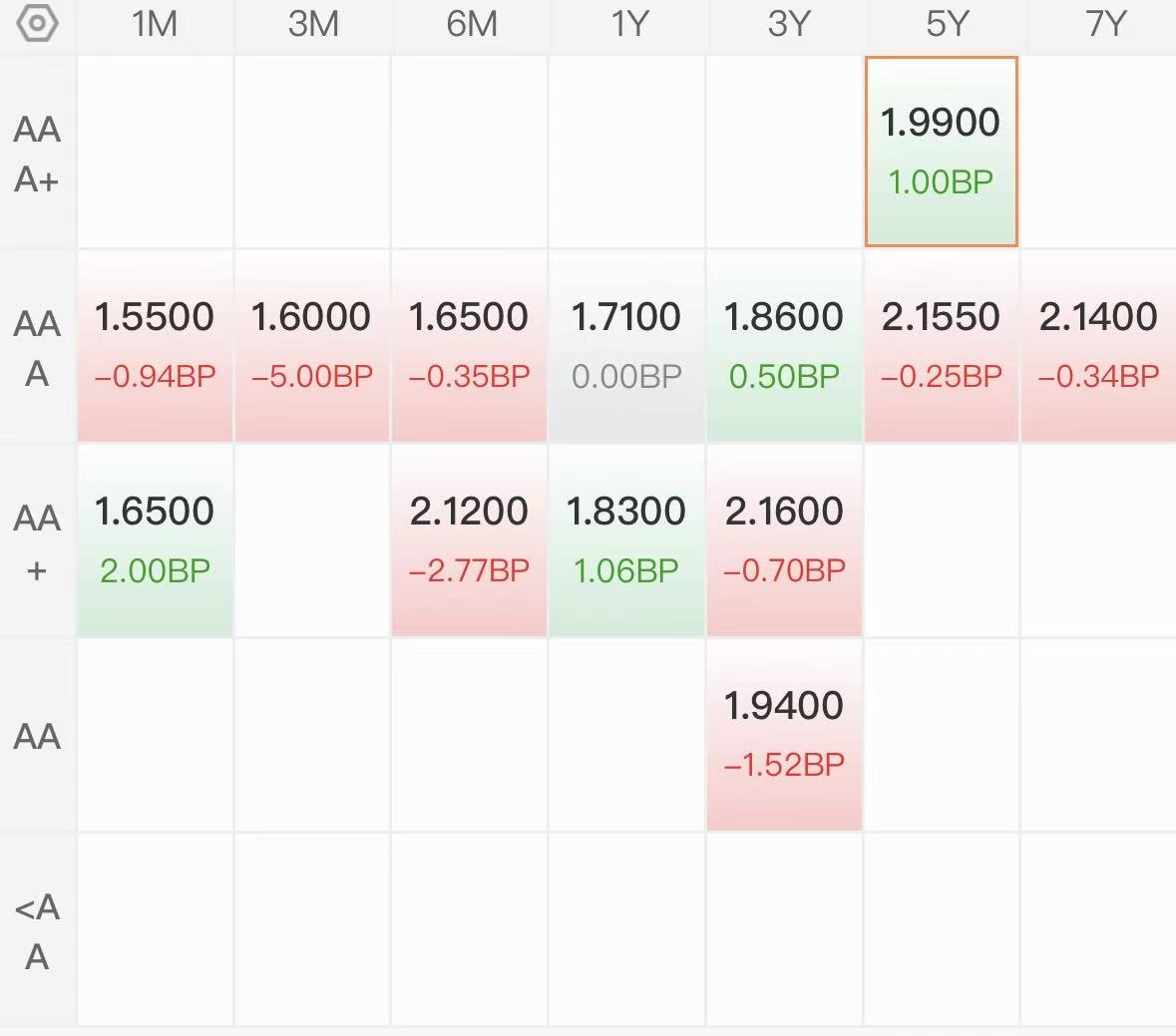This screenshot has width=1176, height=1036.
Task: Click the <AA rating row label
Action: (38, 931)
